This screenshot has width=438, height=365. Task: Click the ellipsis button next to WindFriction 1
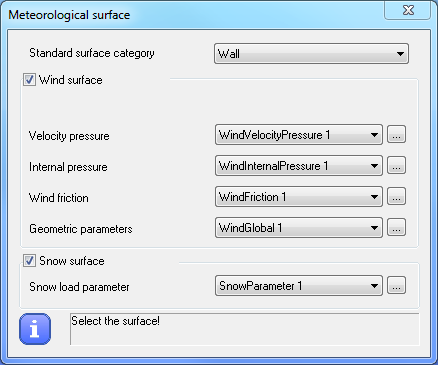396,196
